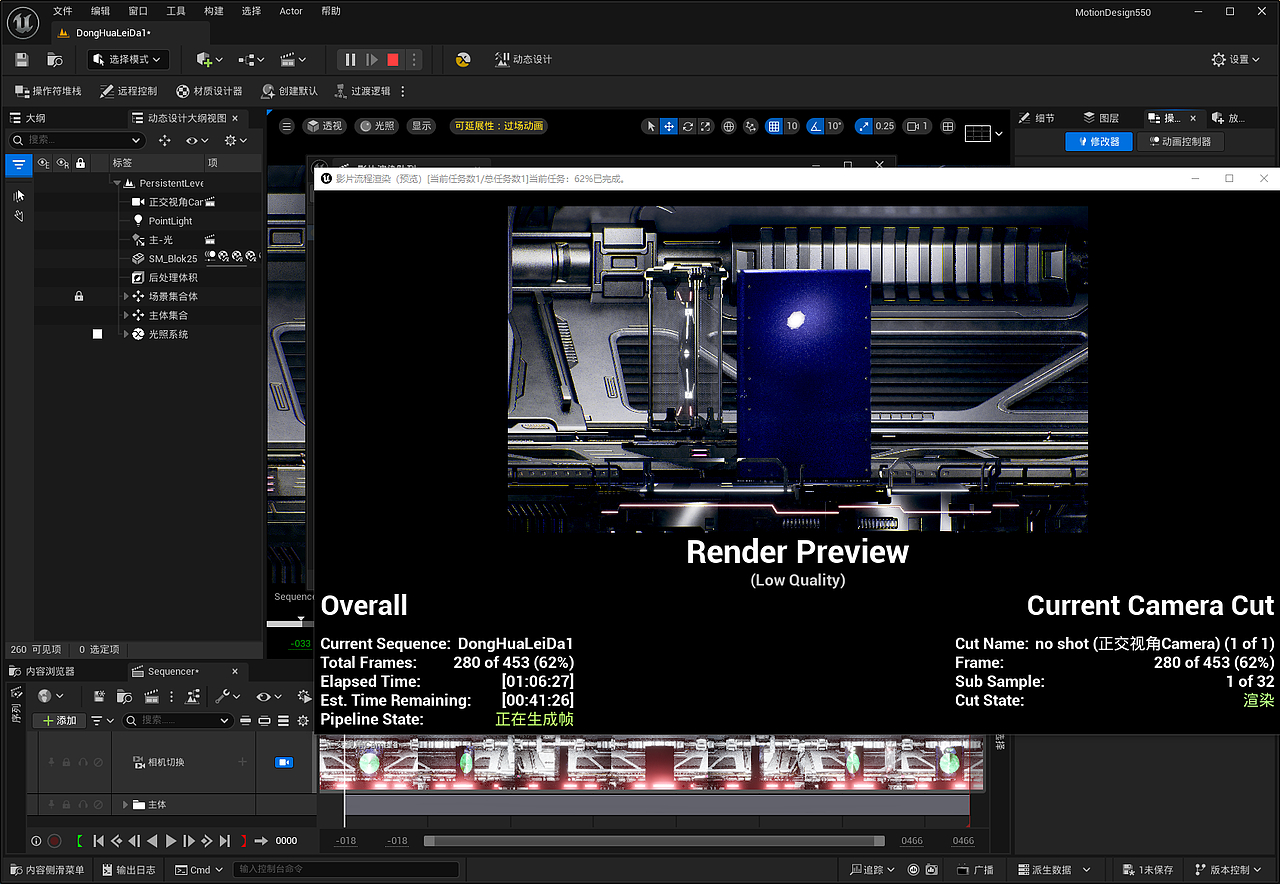
Task: Open the 选择模式 dropdown
Action: tap(129, 60)
